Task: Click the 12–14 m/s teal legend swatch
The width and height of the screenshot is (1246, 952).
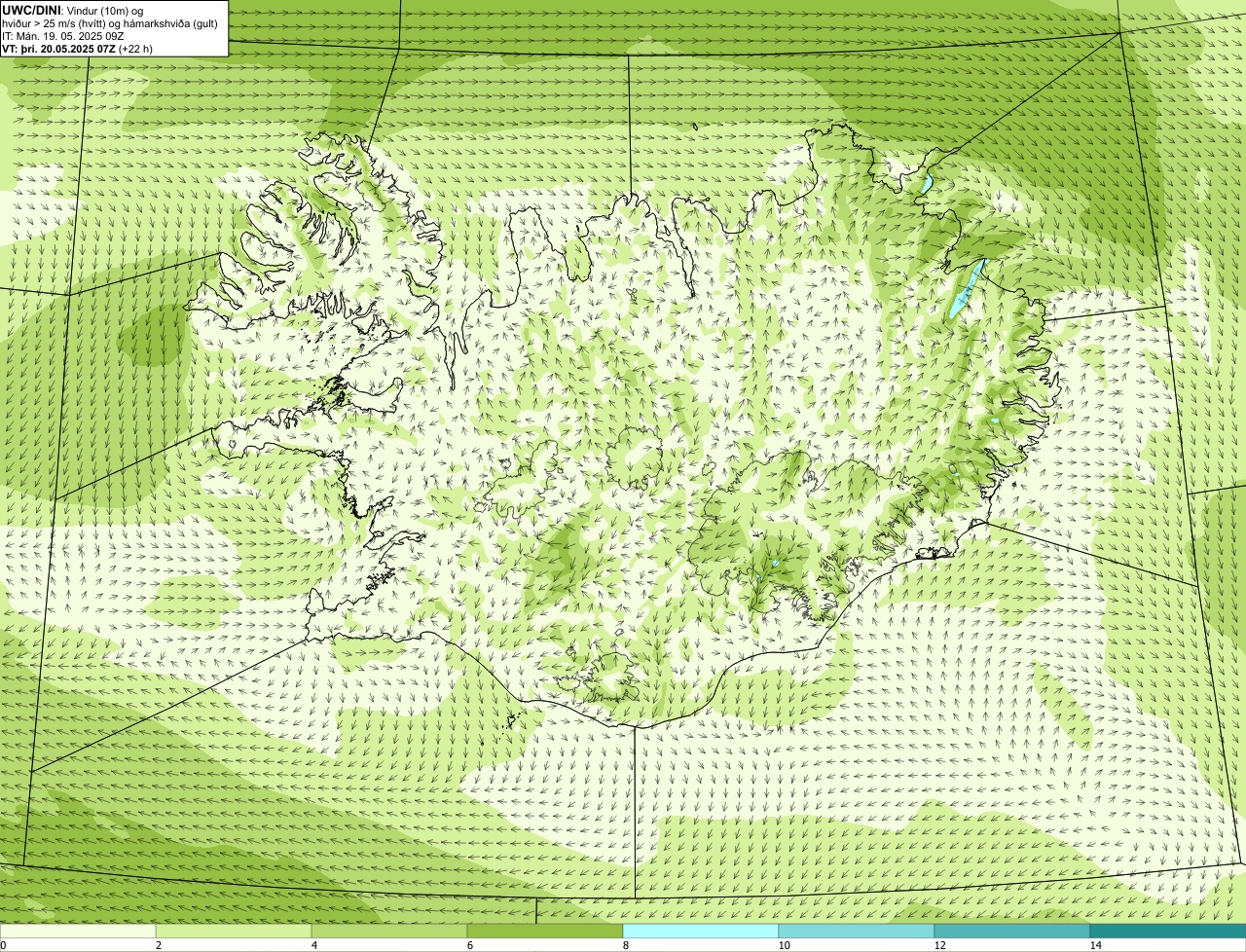Action: [x=1012, y=931]
